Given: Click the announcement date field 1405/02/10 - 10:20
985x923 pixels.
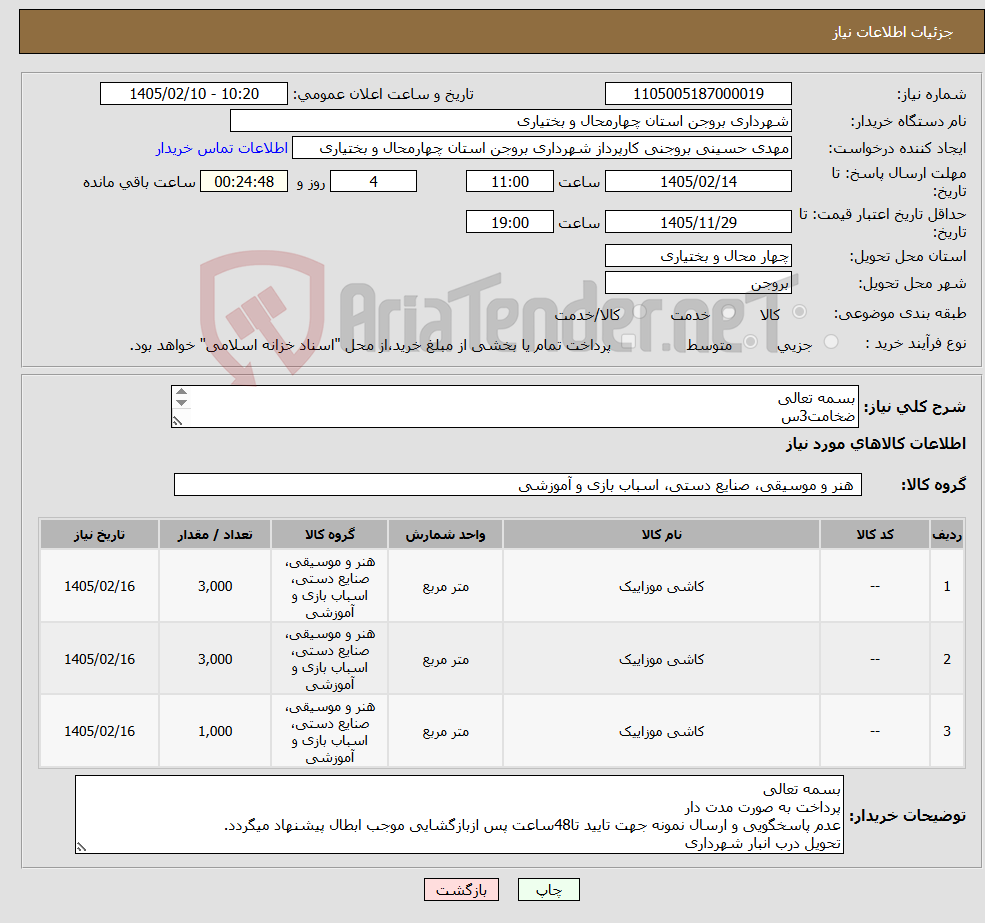Looking at the screenshot, I should (x=193, y=94).
